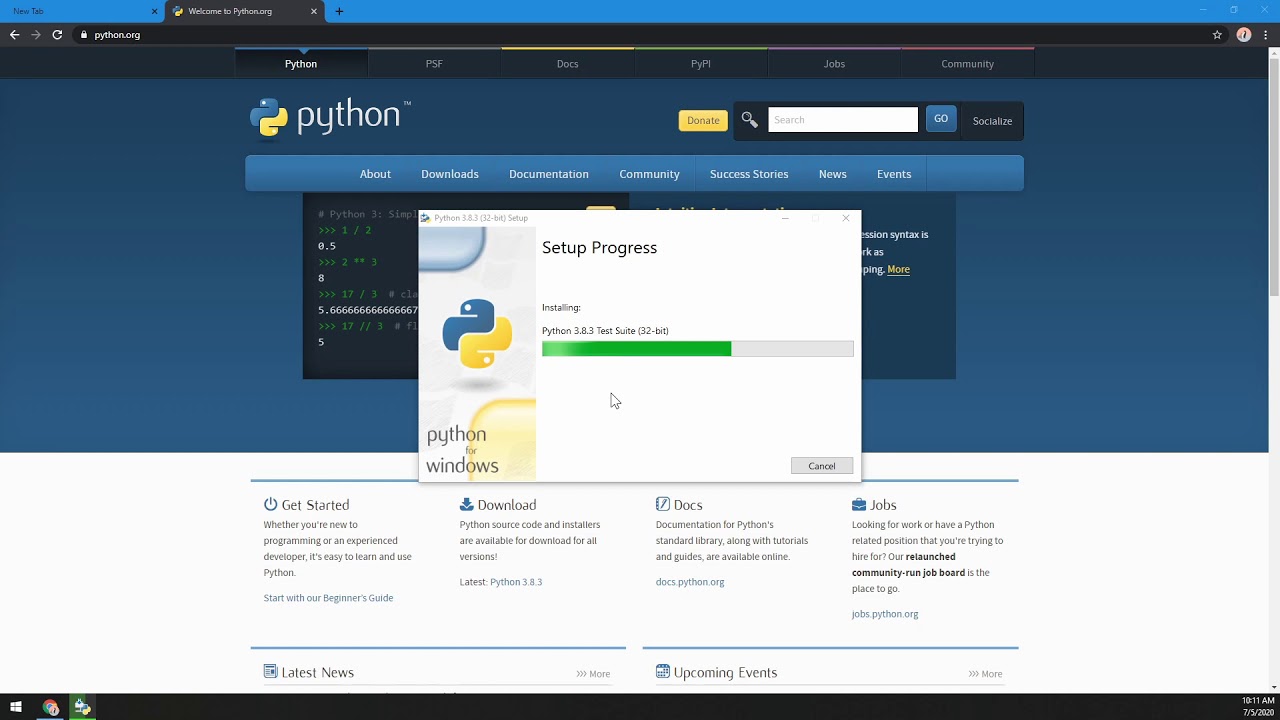Click the Chrome forward arrow
Viewport: 1280px width, 720px height.
tap(36, 34)
